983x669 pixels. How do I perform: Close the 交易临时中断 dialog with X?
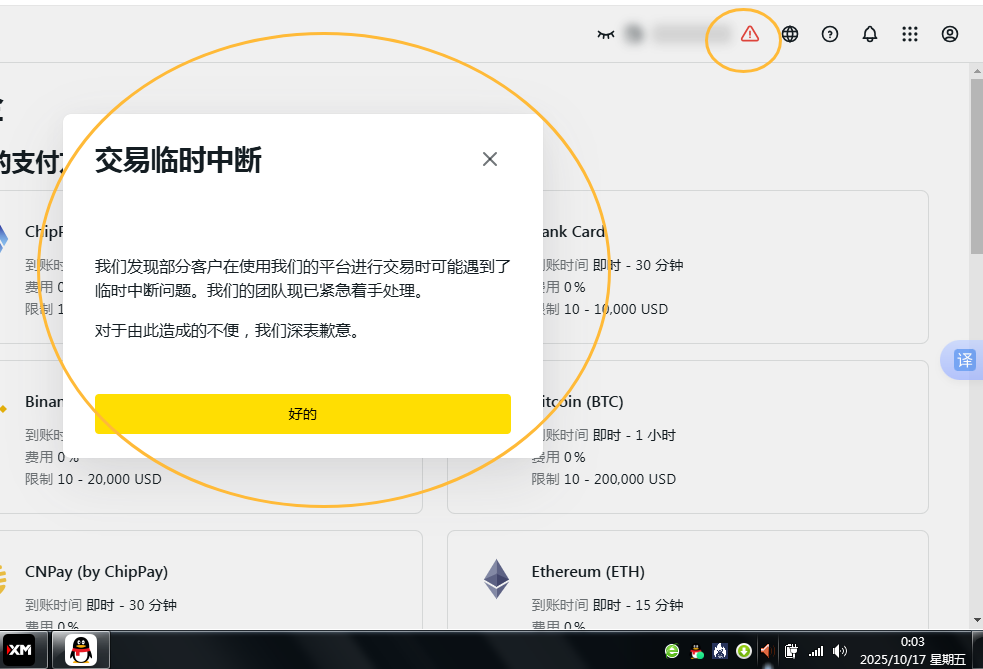[x=489, y=159]
